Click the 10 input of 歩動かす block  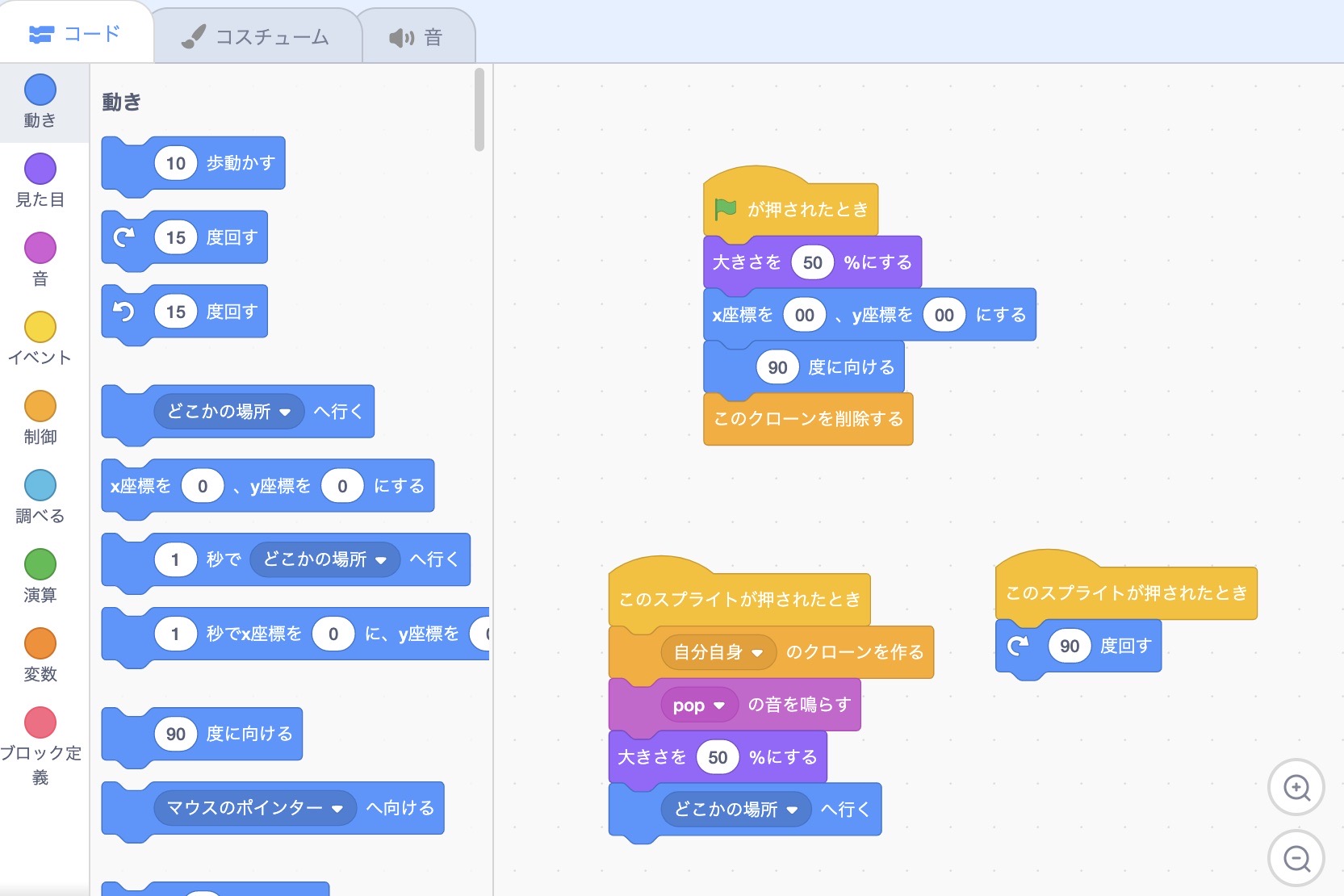point(175,164)
